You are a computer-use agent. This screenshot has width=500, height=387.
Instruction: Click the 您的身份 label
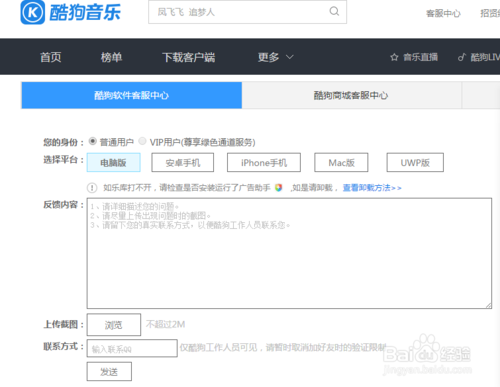coord(63,143)
